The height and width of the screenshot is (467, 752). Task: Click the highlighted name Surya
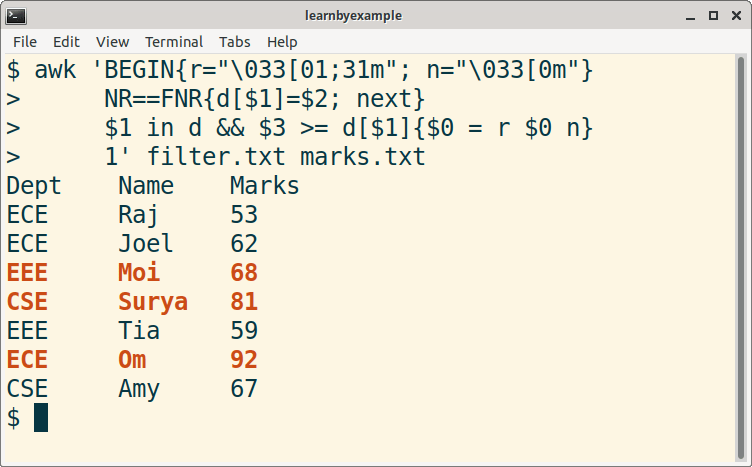click(x=153, y=302)
